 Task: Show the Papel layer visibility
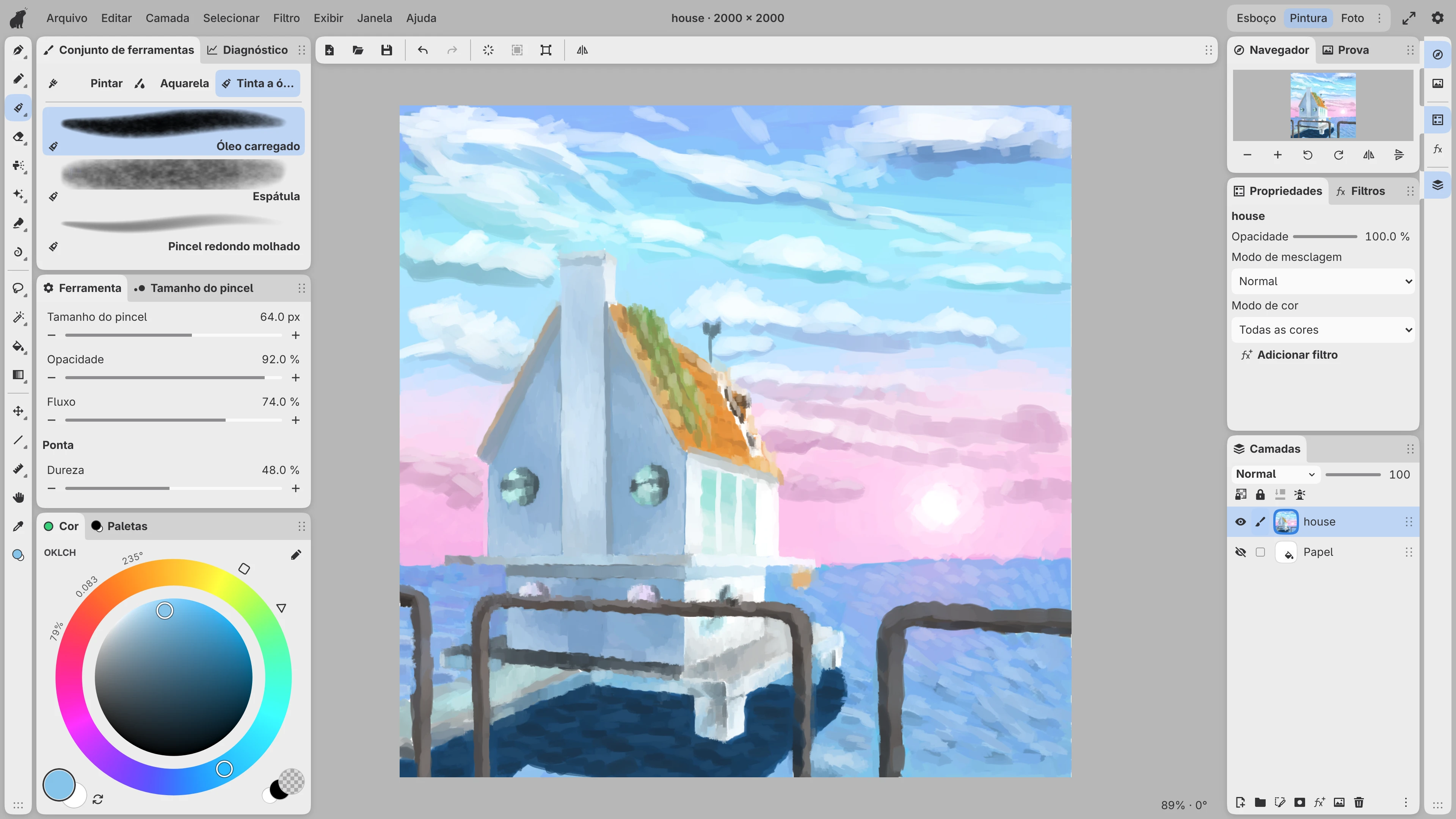pyautogui.click(x=1241, y=552)
